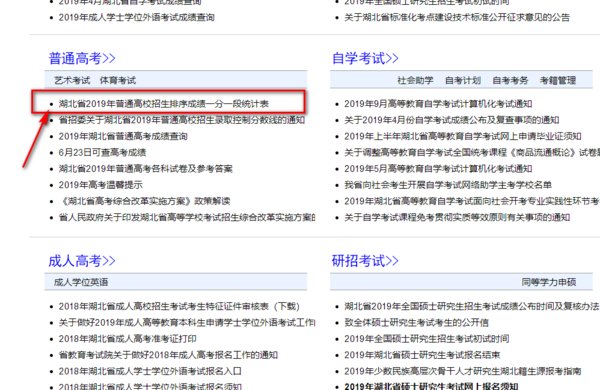Select the 体育考试 sub-tab

tap(118, 80)
